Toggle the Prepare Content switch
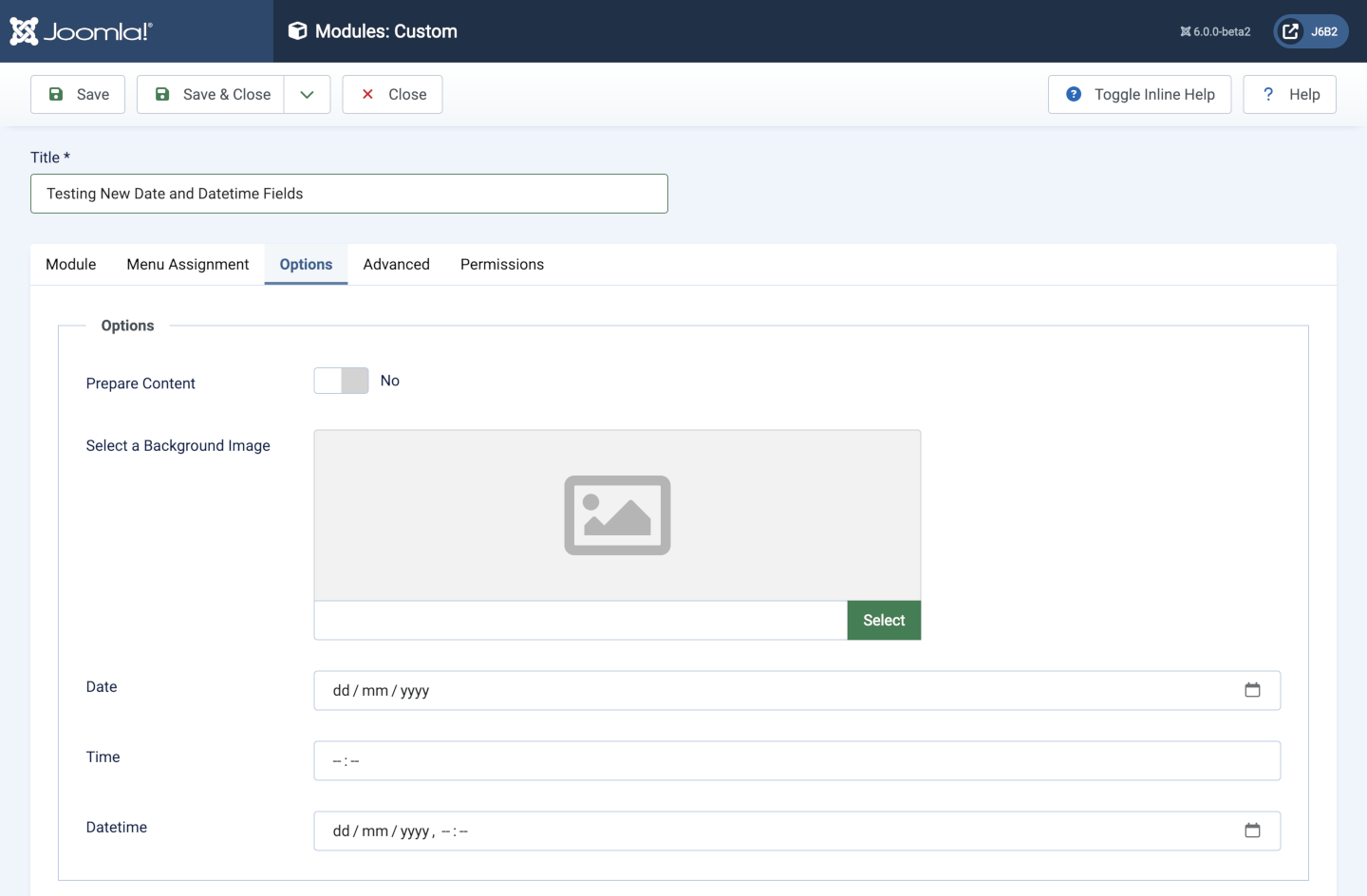The image size is (1367, 896). (x=341, y=381)
